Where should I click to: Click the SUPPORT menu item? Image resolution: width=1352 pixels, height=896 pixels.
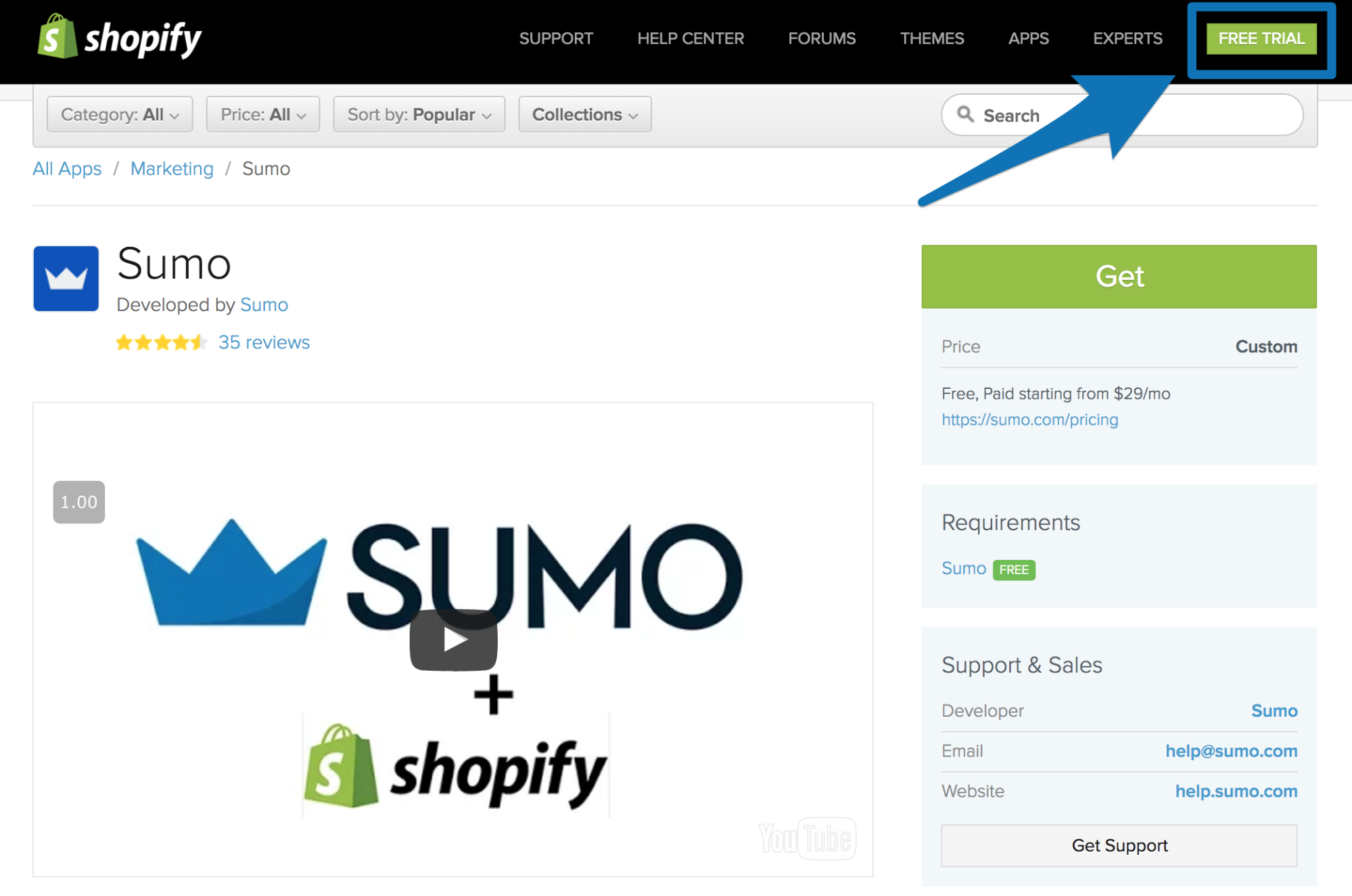tap(553, 39)
